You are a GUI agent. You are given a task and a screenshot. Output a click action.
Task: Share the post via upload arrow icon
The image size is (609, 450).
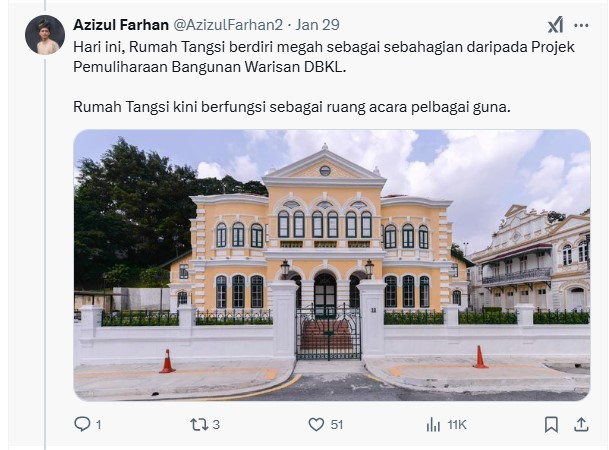tap(581, 424)
